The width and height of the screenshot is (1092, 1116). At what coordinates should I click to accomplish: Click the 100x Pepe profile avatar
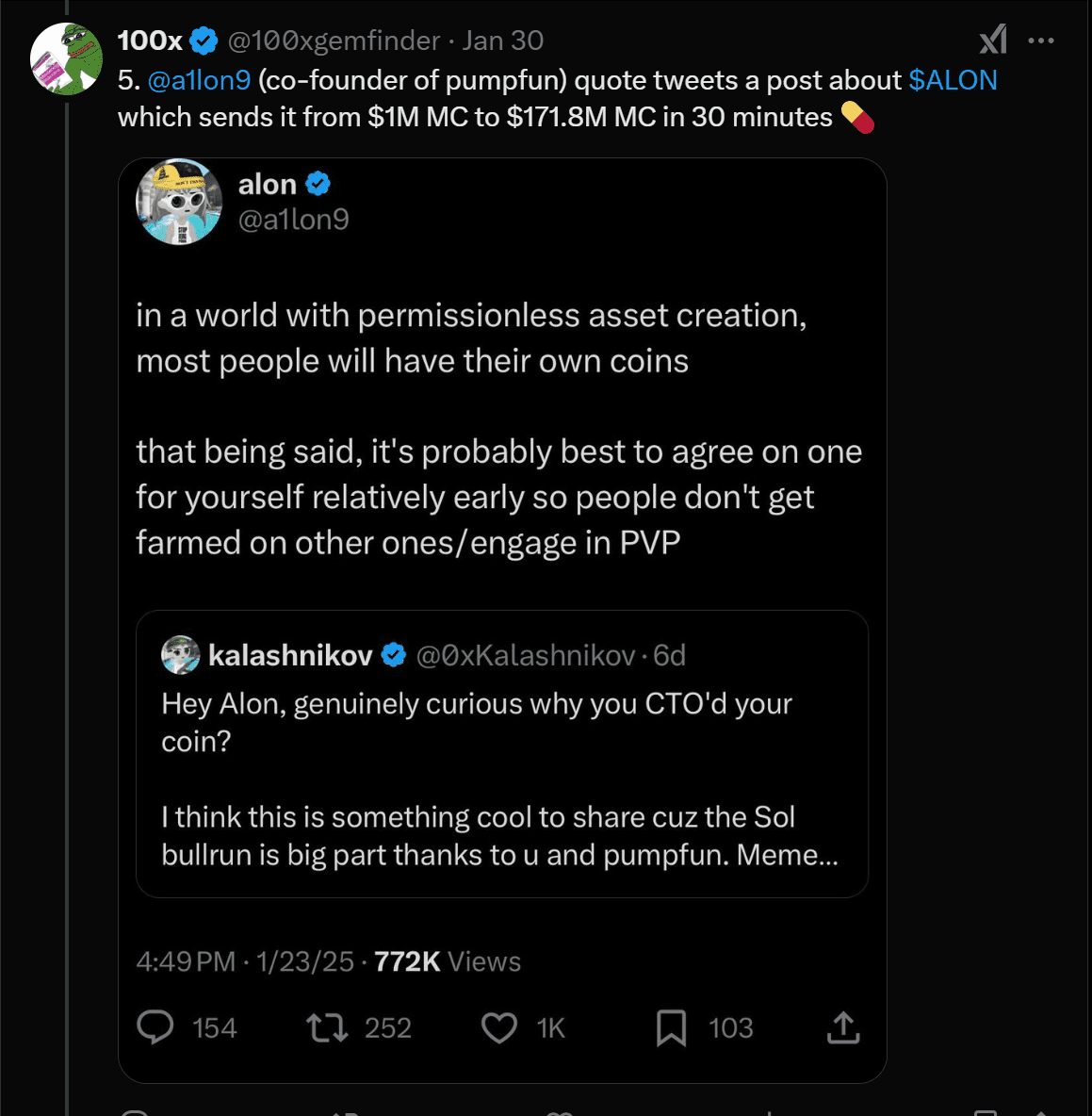[66, 59]
